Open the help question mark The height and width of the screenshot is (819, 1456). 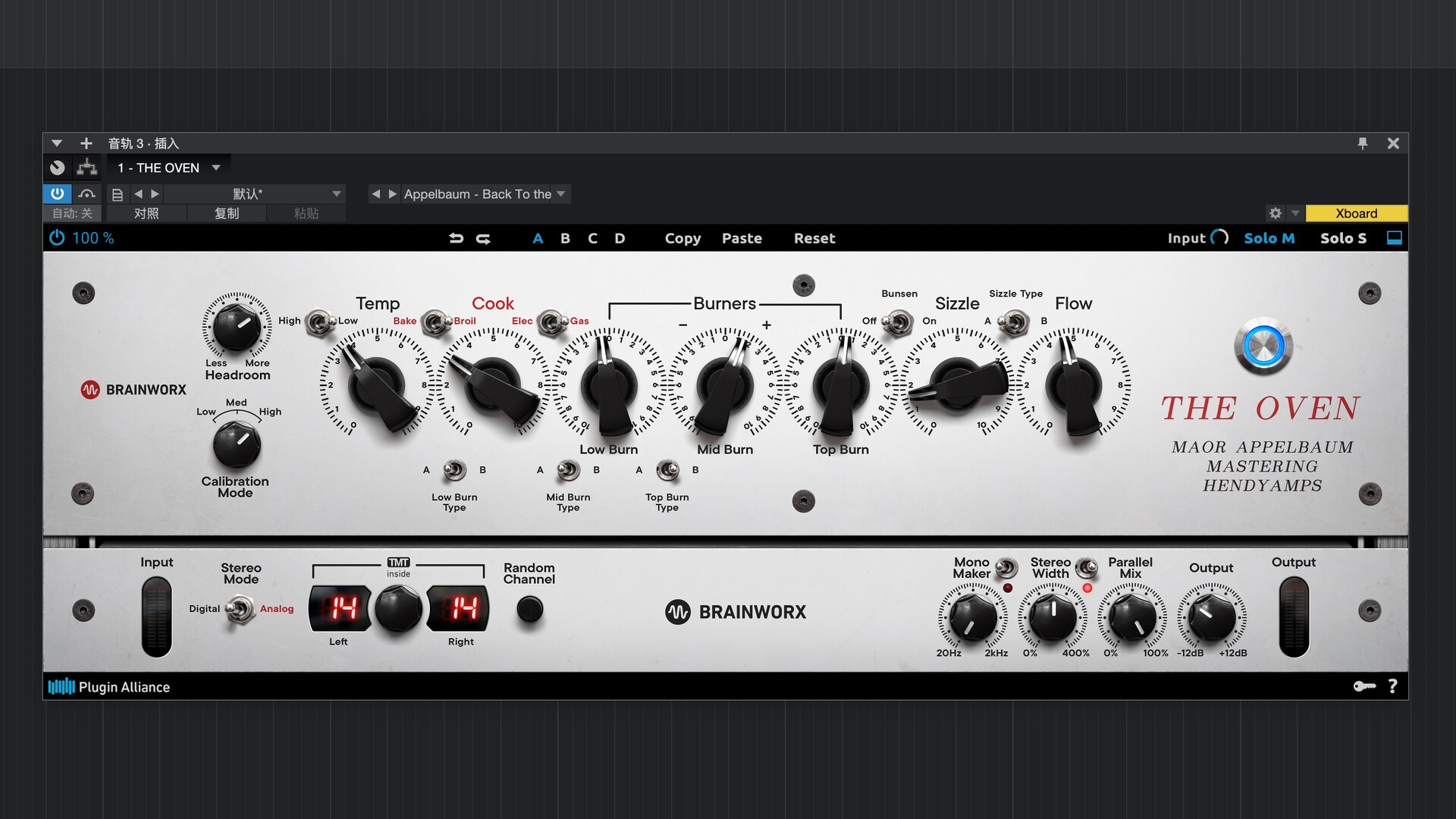[1392, 686]
